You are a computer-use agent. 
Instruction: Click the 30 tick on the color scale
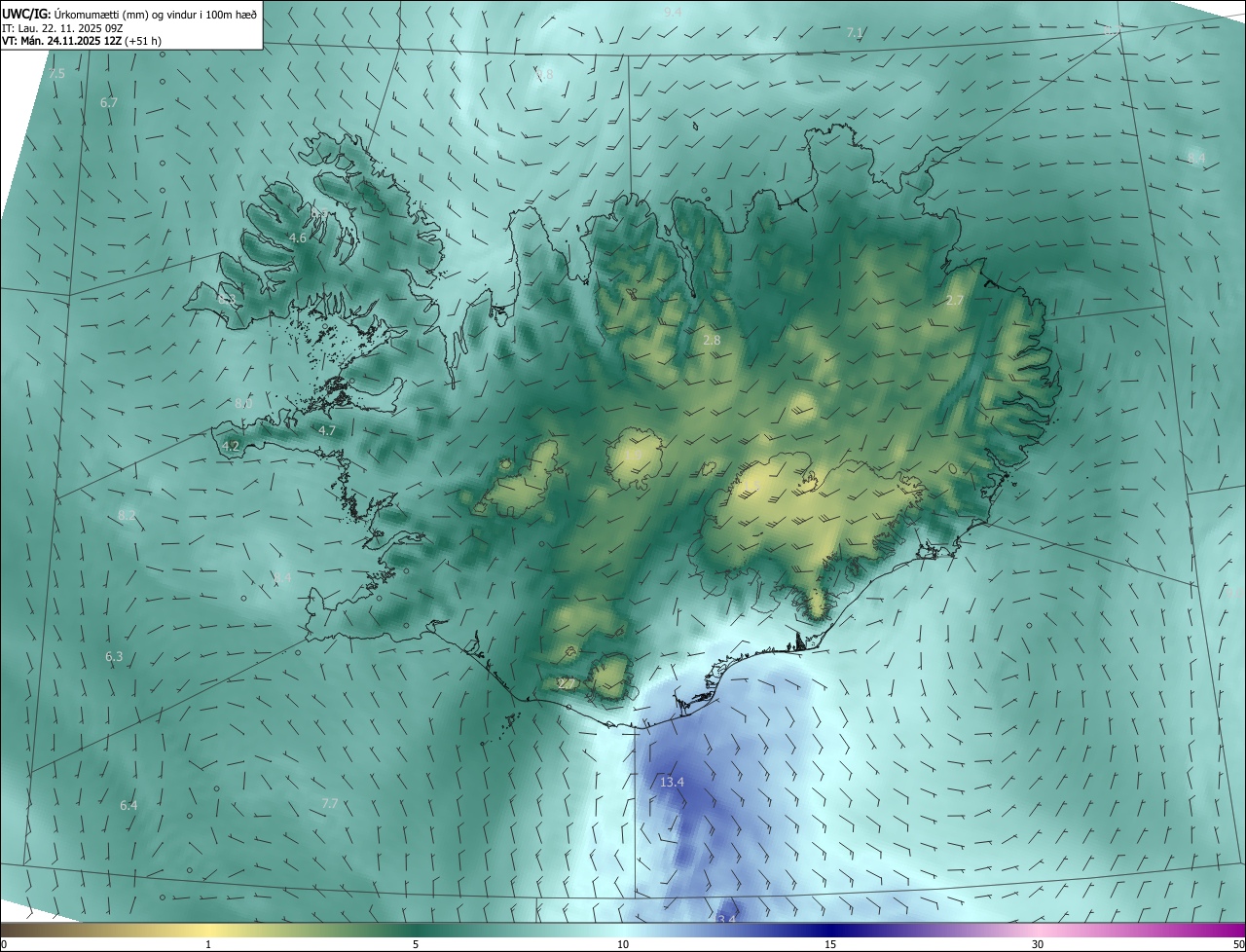click(x=1038, y=945)
